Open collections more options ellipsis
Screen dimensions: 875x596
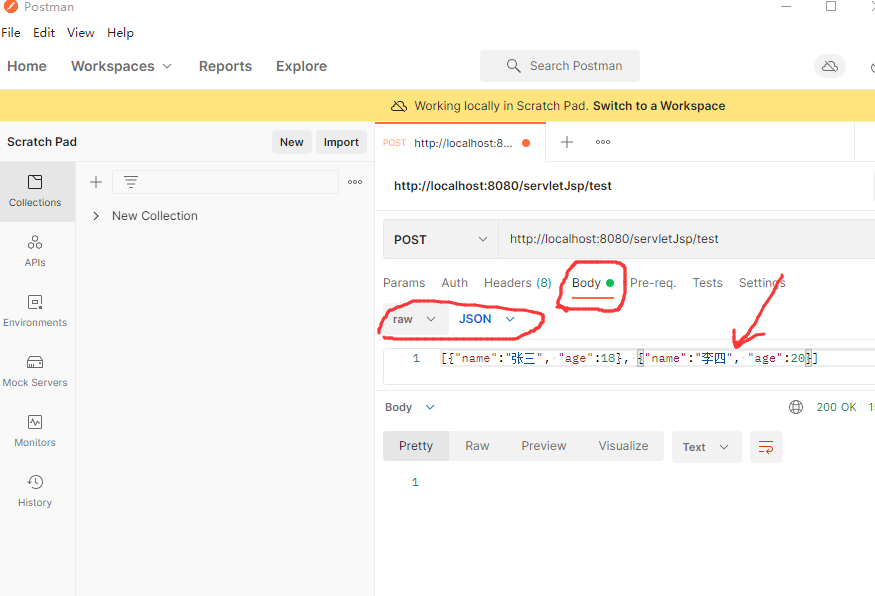pyautogui.click(x=355, y=182)
